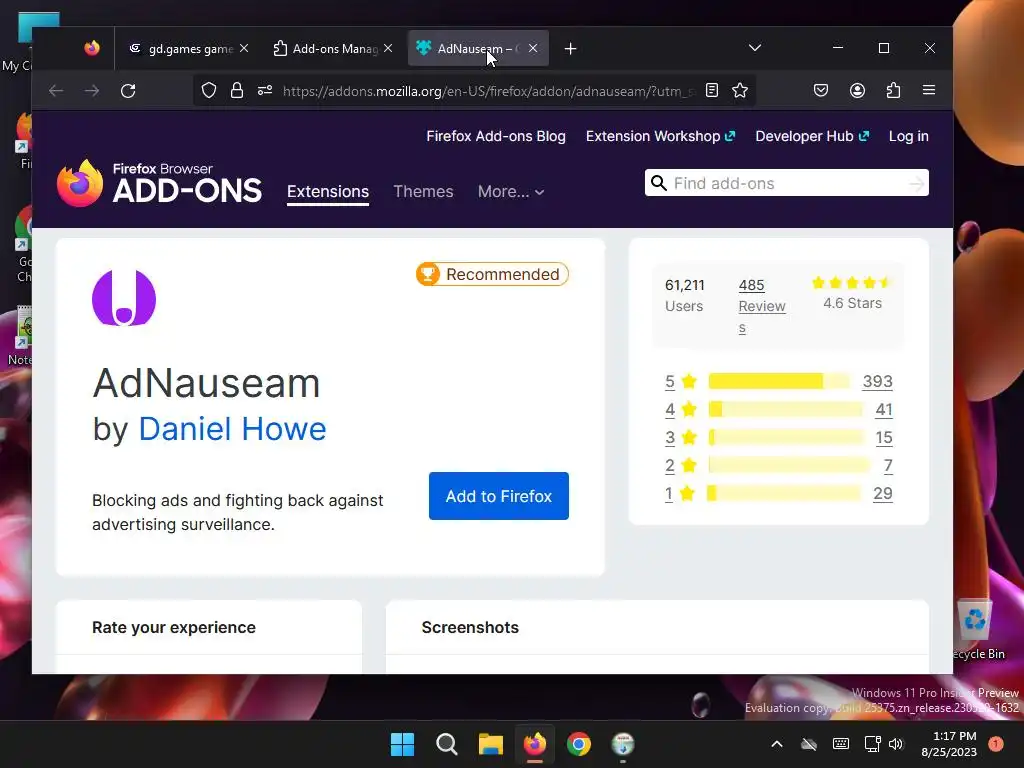Open the Firefox account icon
This screenshot has width=1024, height=768.
pos(857,90)
